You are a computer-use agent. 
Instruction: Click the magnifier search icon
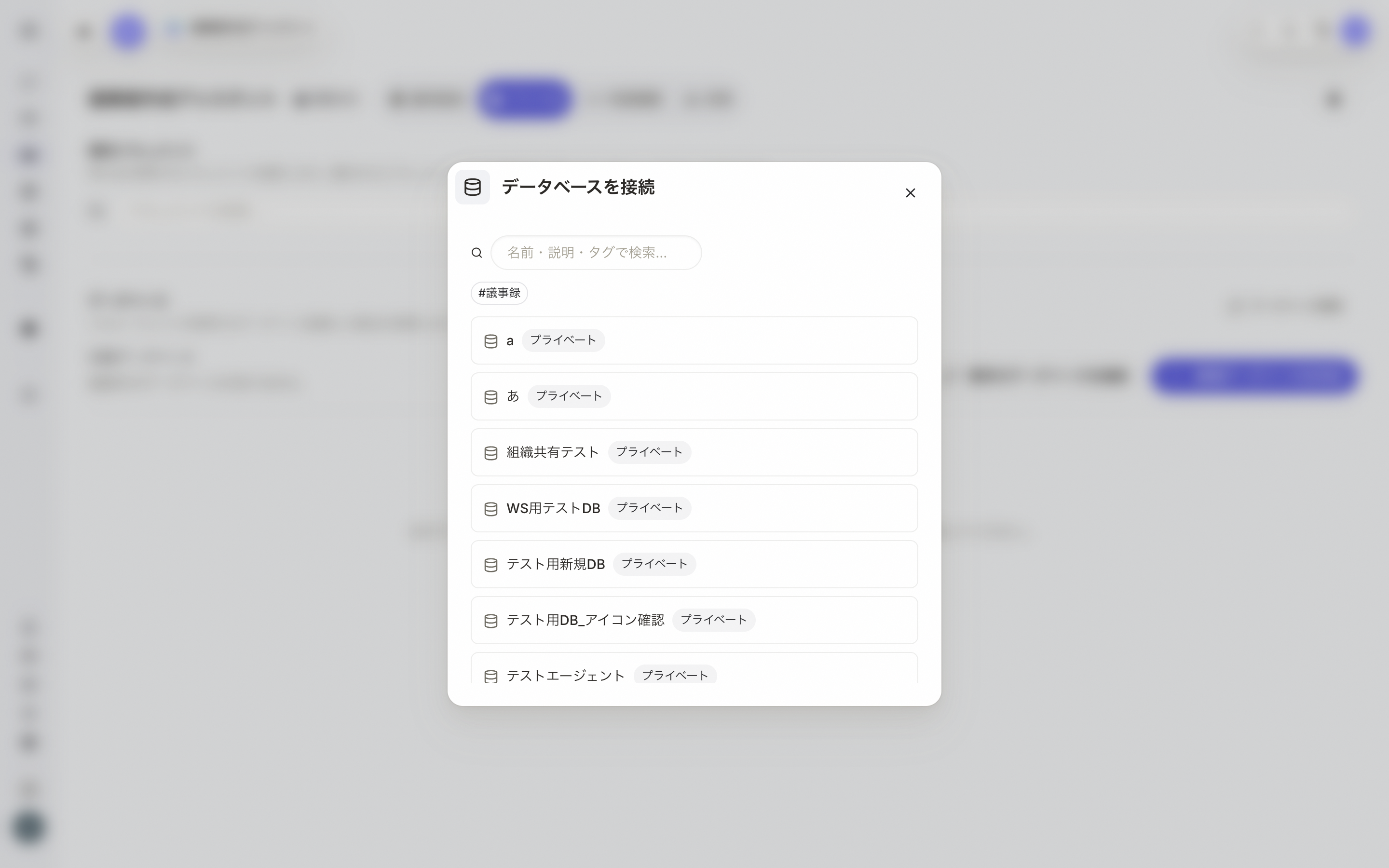click(x=477, y=253)
